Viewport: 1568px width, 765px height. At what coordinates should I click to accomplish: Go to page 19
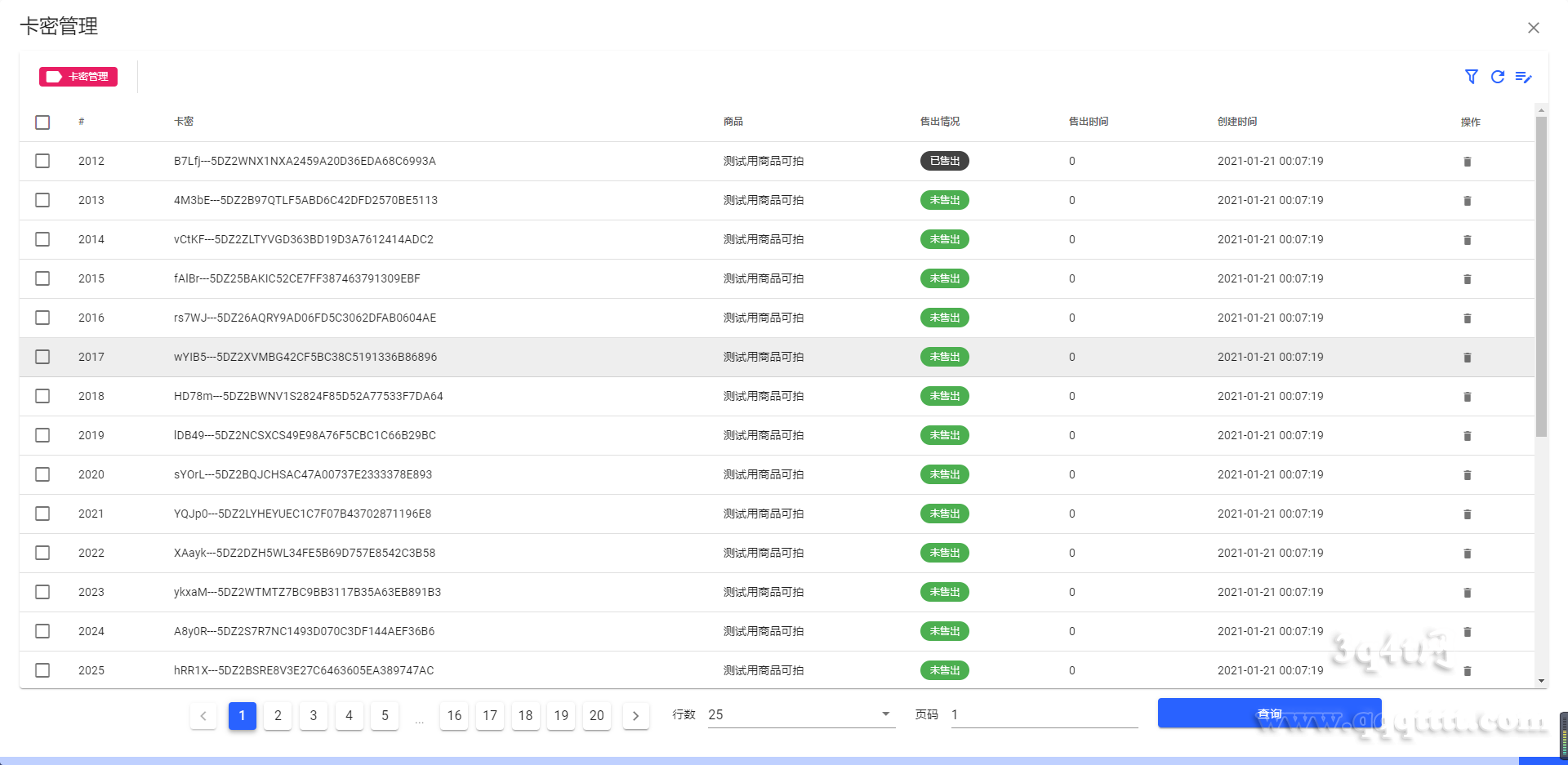click(x=561, y=716)
